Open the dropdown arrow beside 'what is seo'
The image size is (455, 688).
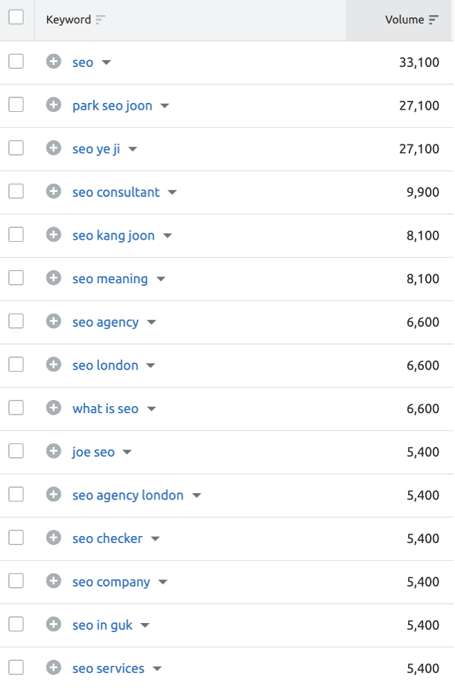click(x=151, y=409)
